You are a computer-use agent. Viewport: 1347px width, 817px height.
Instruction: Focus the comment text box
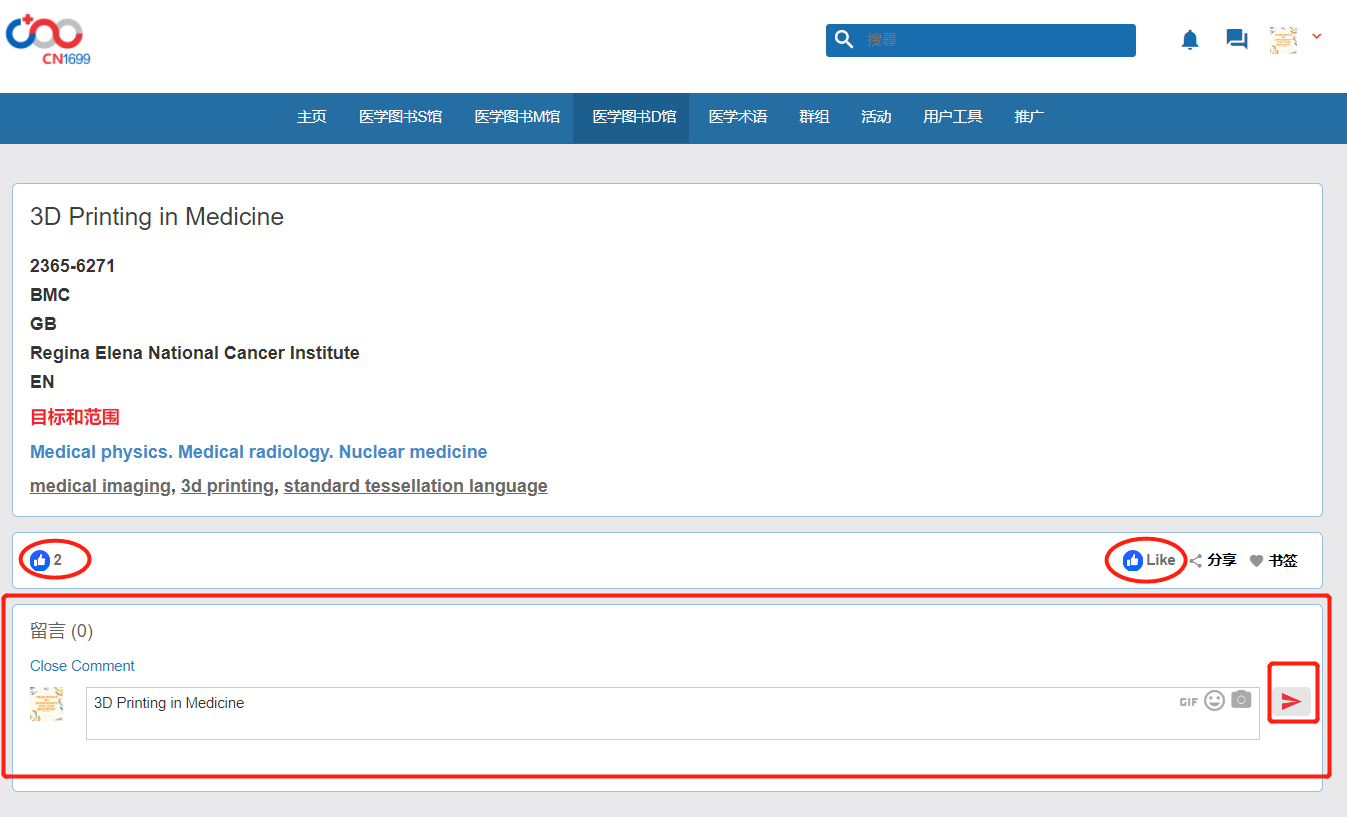672,713
